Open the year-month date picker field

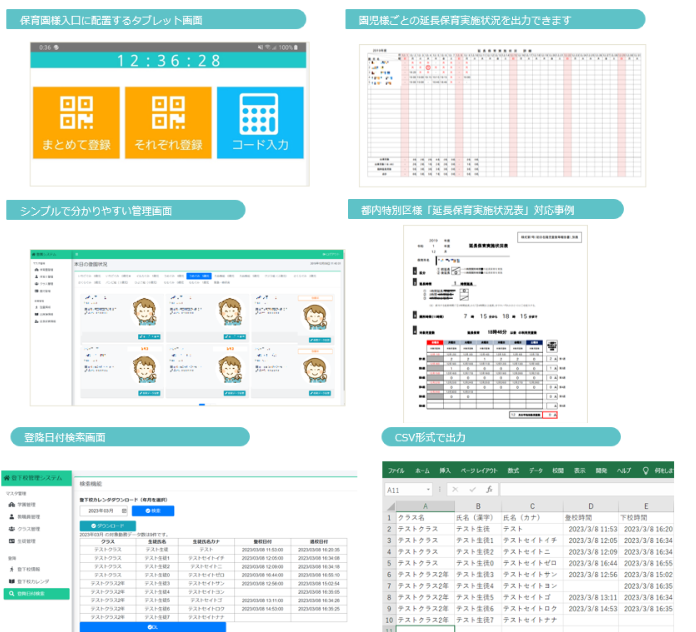coord(103,510)
